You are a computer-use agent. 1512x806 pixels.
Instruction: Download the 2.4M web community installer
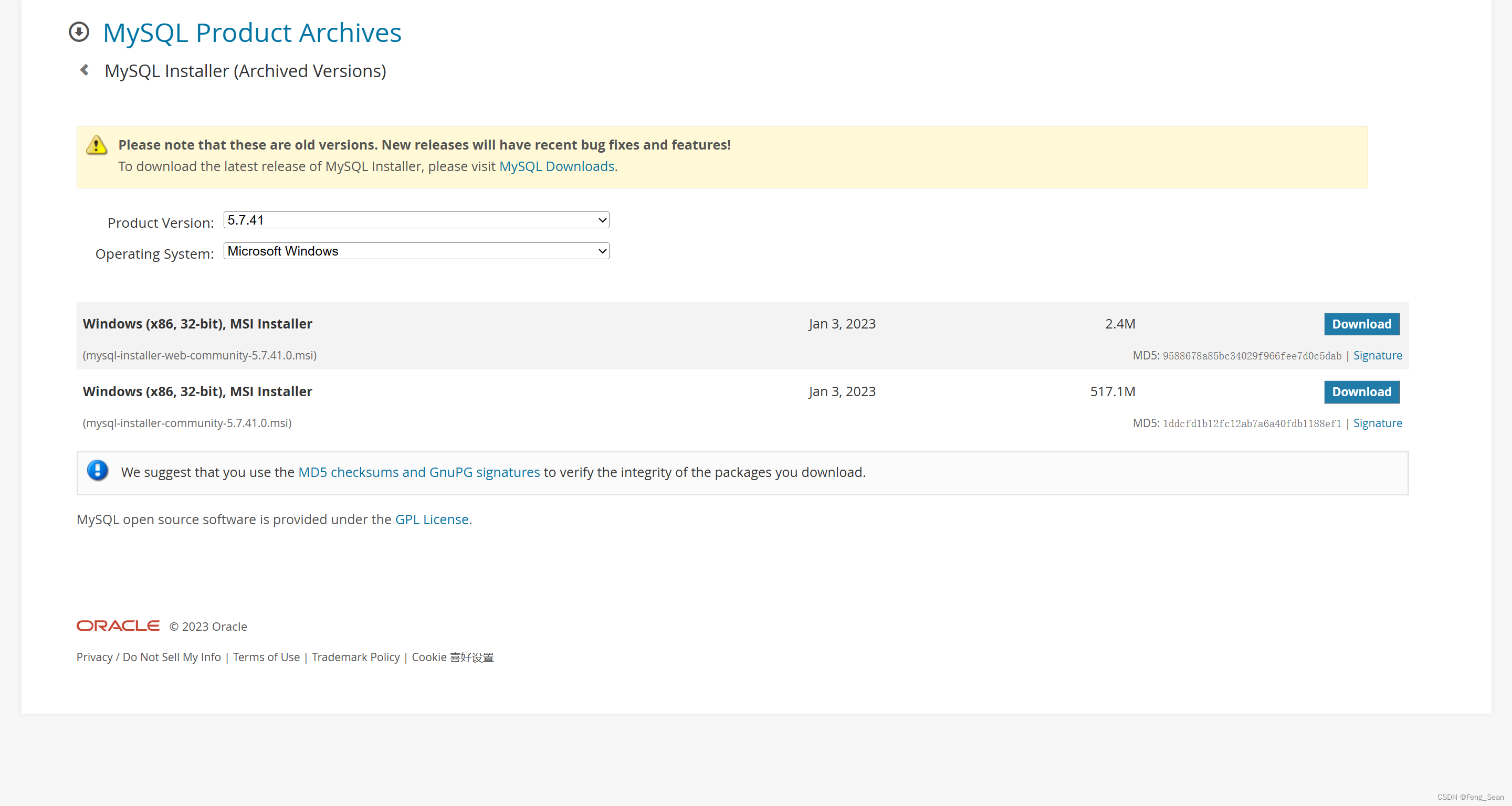1361,324
